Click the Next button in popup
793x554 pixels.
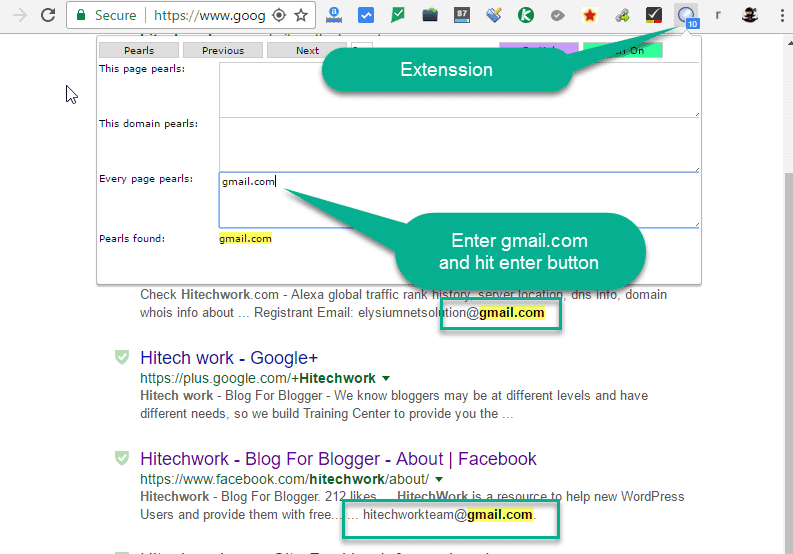[307, 50]
